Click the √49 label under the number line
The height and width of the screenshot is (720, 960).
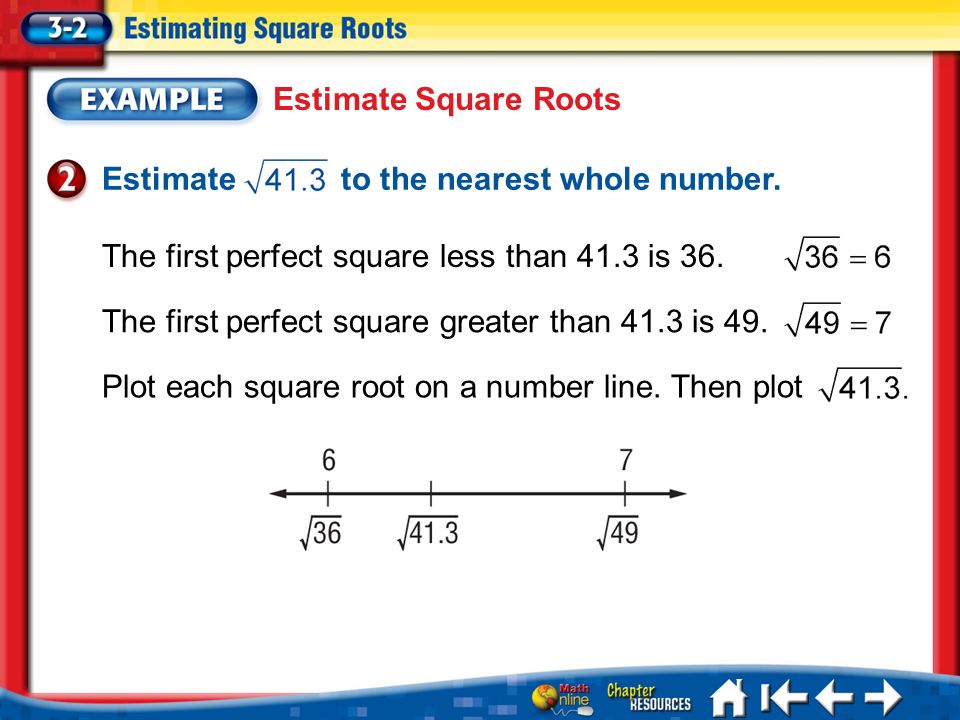[618, 533]
